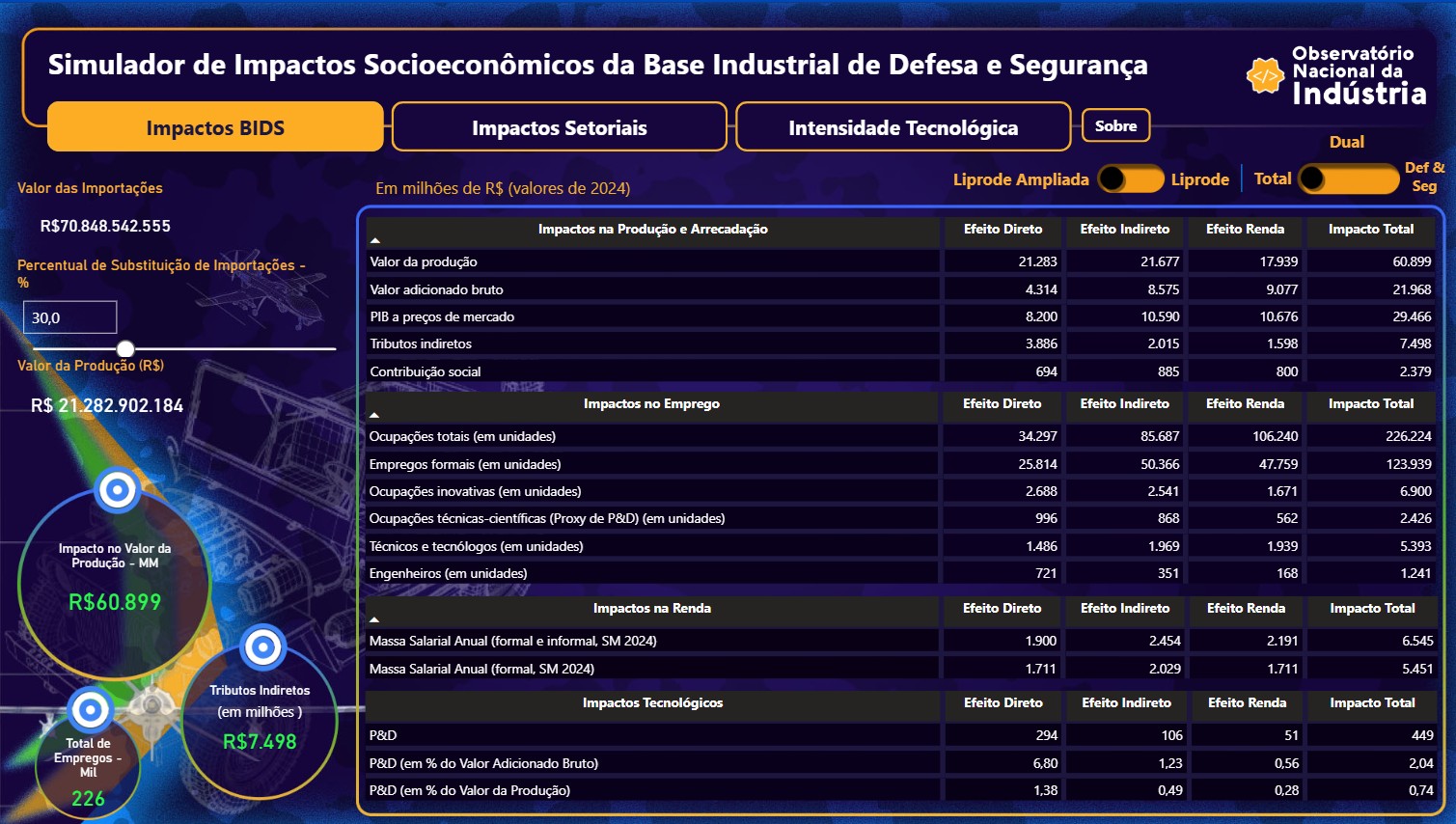The image size is (1456, 824).
Task: Click Efeito Direto header in the production table
Action: [1003, 230]
